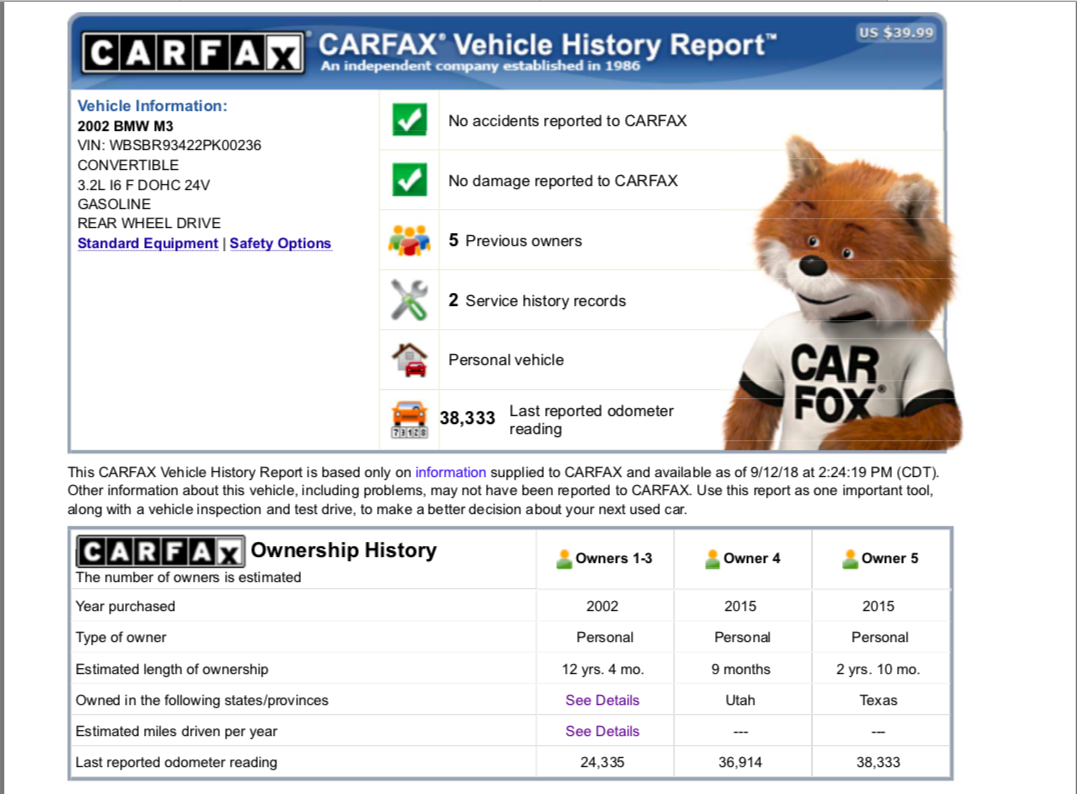This screenshot has width=1077, height=794.
Task: Click the 'Personal vehicle' text
Action: pyautogui.click(x=506, y=360)
